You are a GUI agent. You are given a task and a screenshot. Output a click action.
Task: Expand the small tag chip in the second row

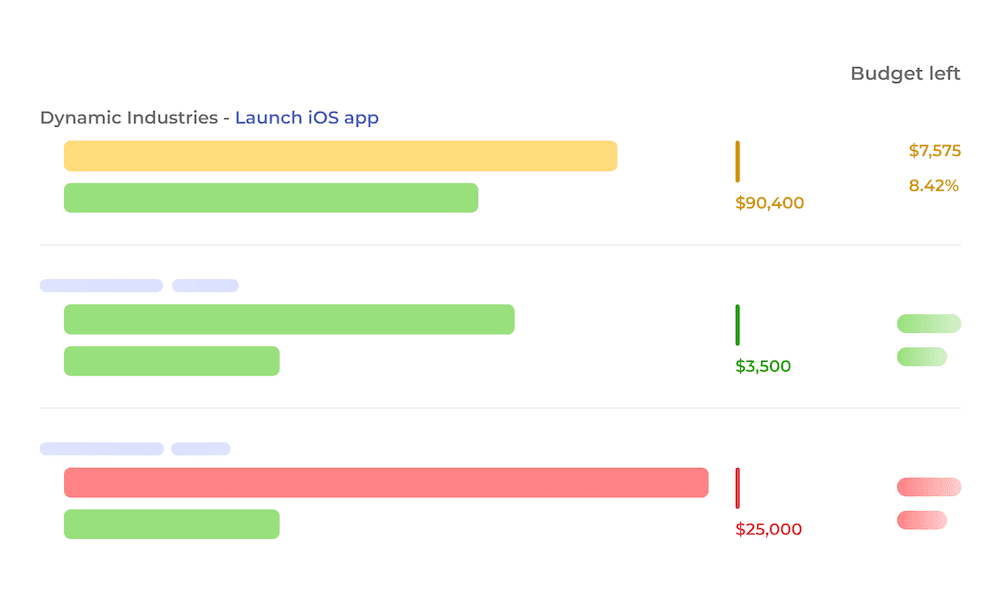click(204, 284)
